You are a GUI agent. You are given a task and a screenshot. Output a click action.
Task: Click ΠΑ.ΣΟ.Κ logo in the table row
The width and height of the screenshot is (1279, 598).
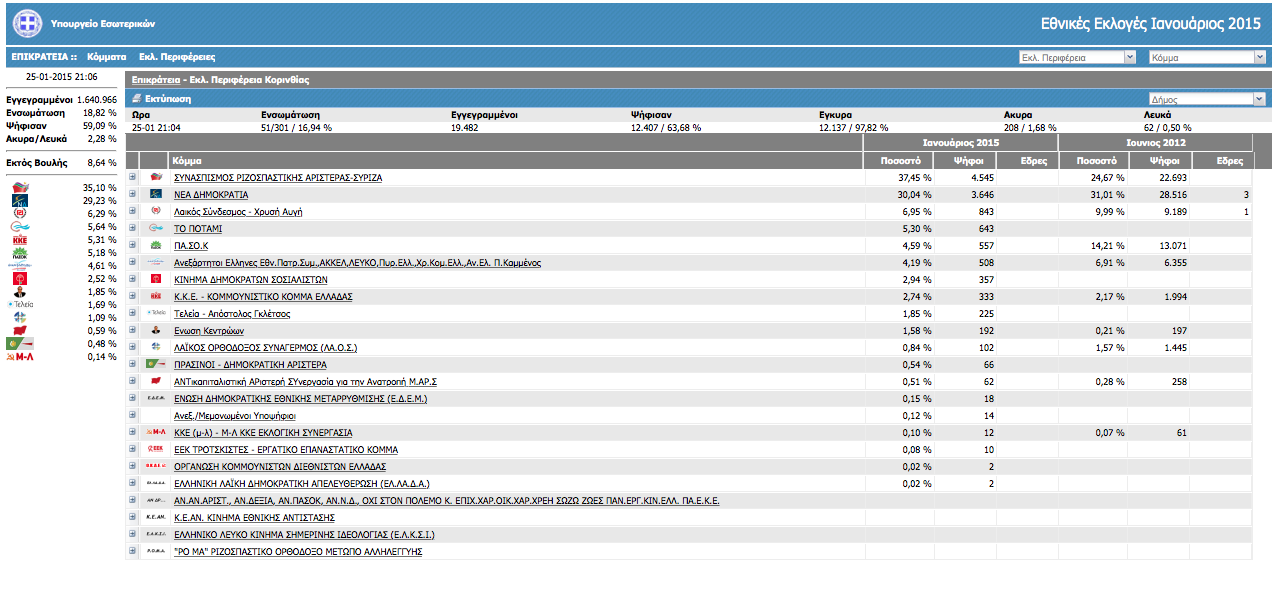tap(155, 246)
